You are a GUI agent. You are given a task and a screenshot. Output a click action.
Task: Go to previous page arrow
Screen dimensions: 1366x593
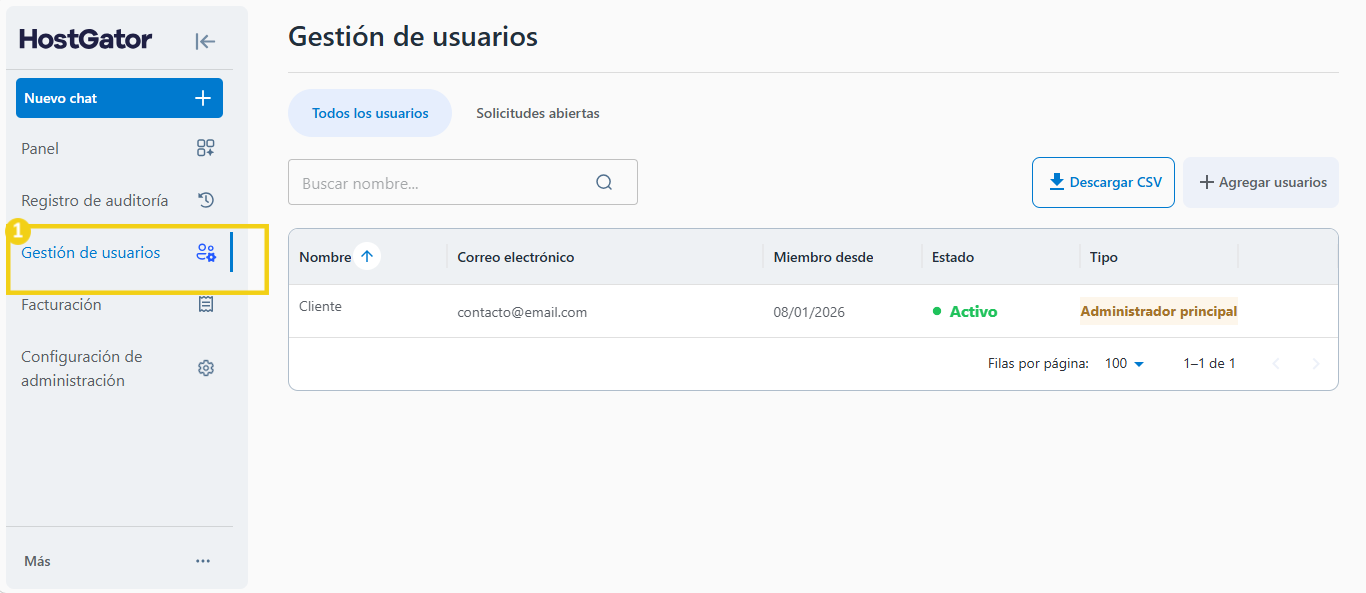click(x=1276, y=364)
